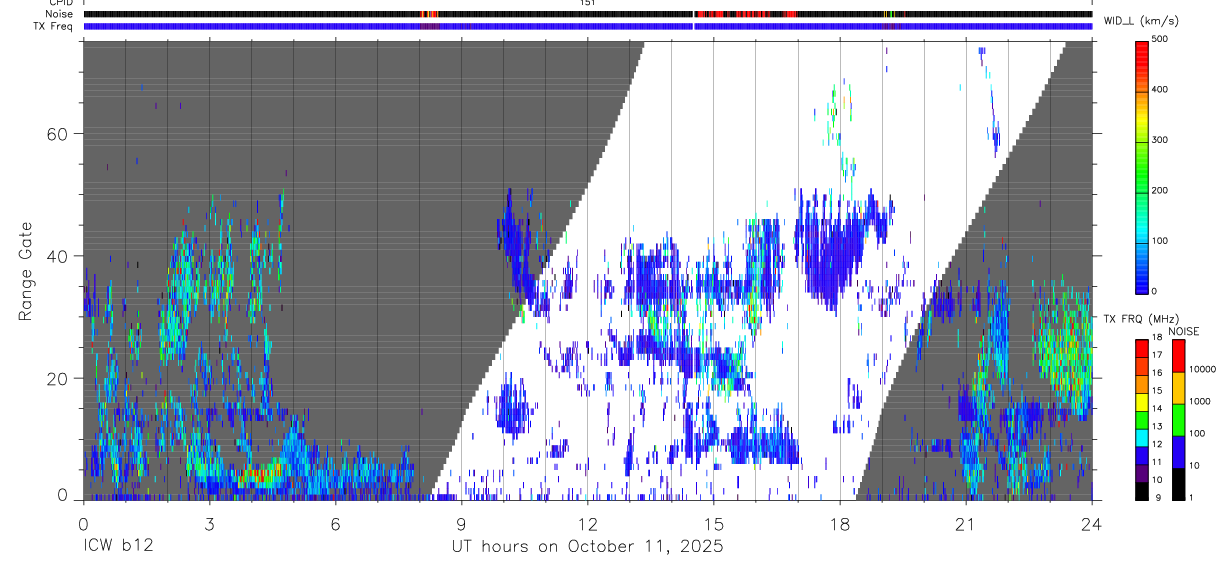Click the spectral width rainbow colorbar
The height and width of the screenshot is (567, 1228).
1142,166
